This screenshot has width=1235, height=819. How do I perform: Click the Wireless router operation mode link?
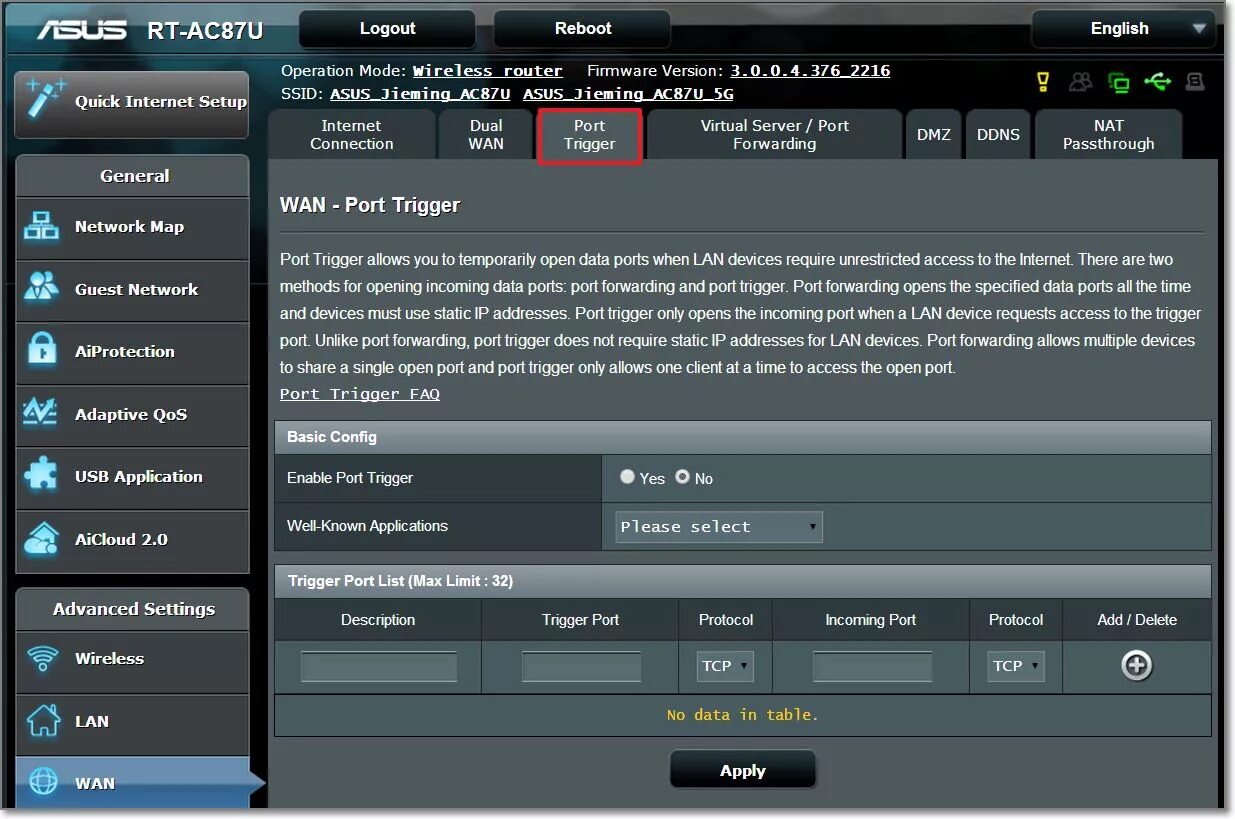tap(488, 71)
